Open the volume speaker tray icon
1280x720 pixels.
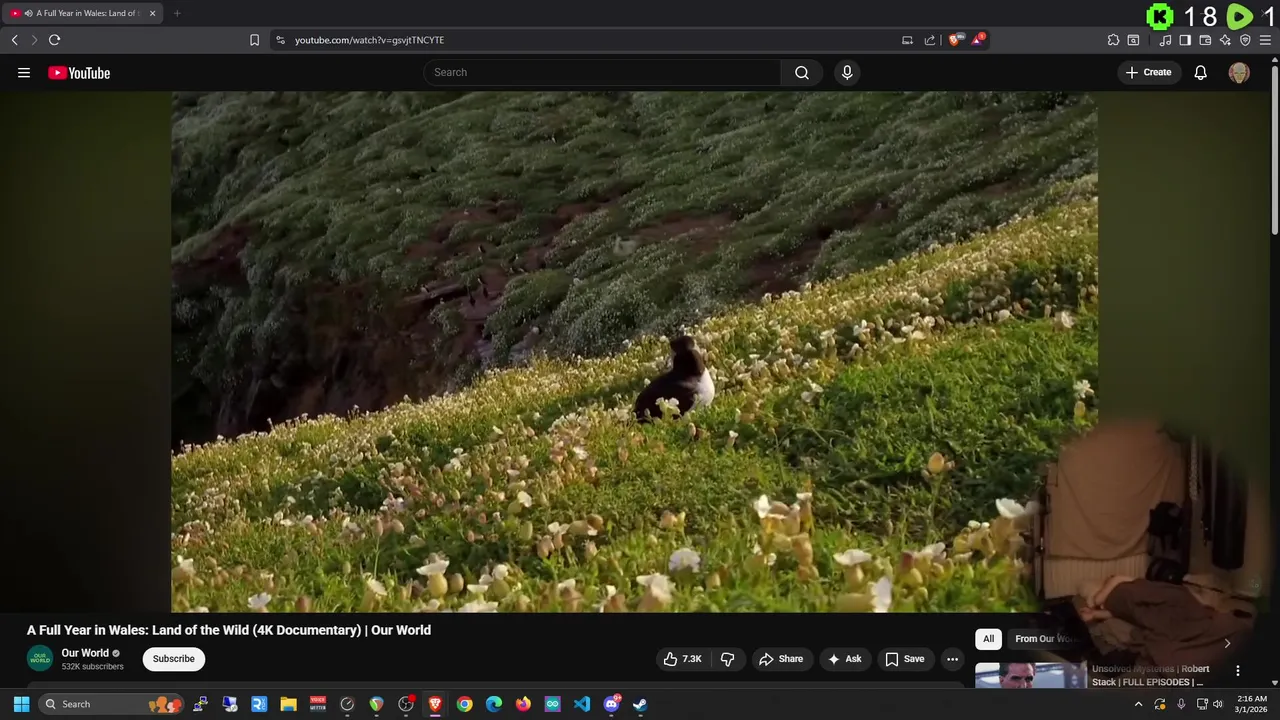coord(1217,704)
